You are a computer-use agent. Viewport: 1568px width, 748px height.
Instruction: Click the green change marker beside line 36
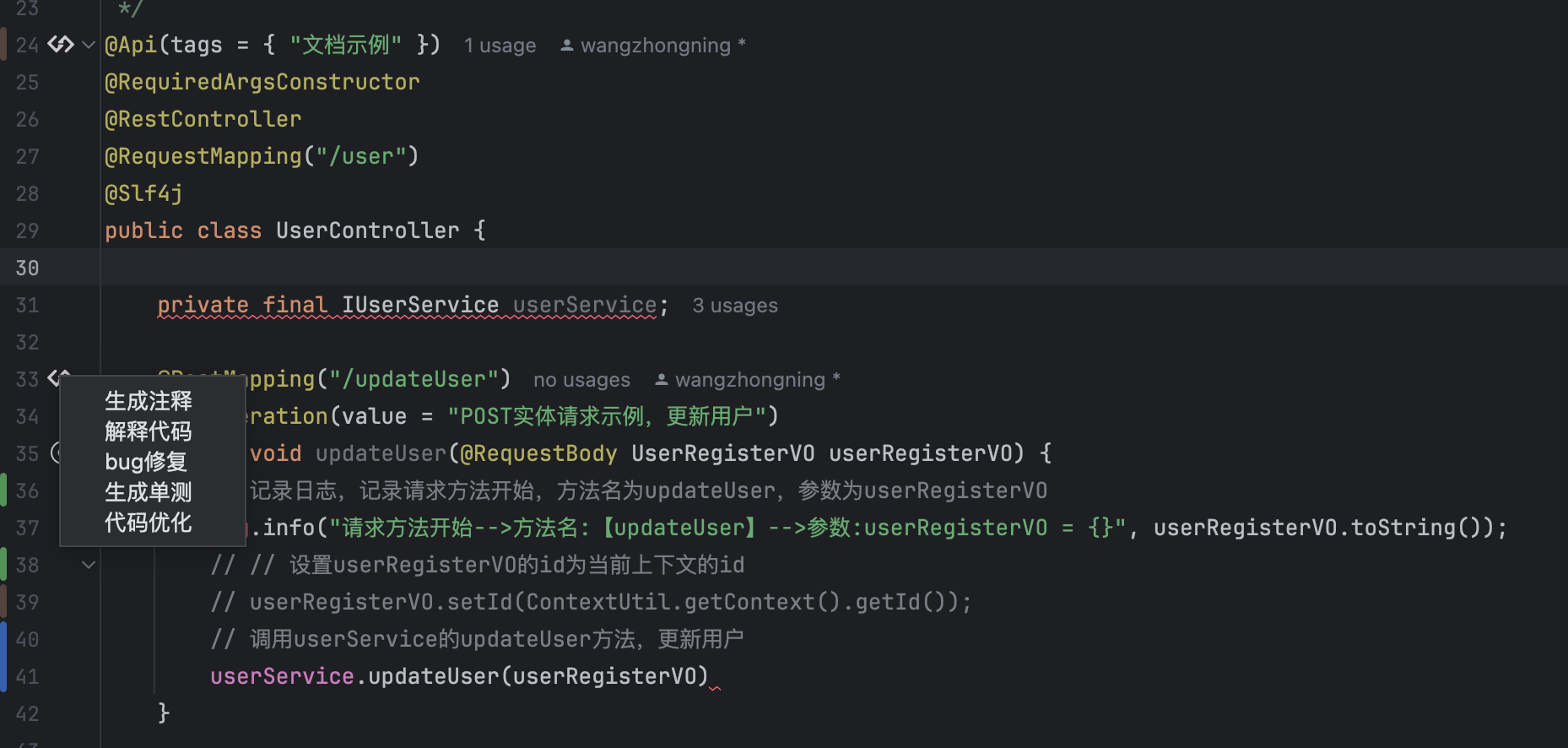tap(3, 491)
